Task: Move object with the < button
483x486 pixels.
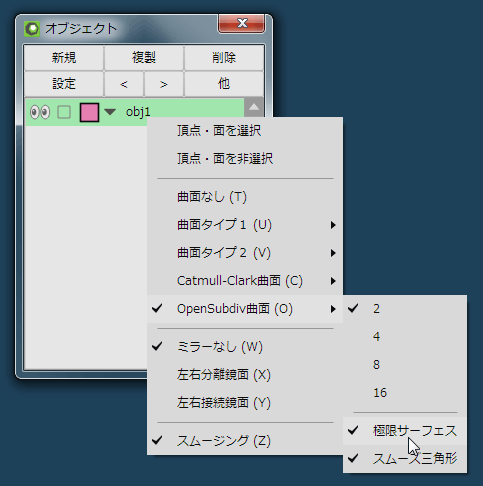Action: tap(124, 84)
